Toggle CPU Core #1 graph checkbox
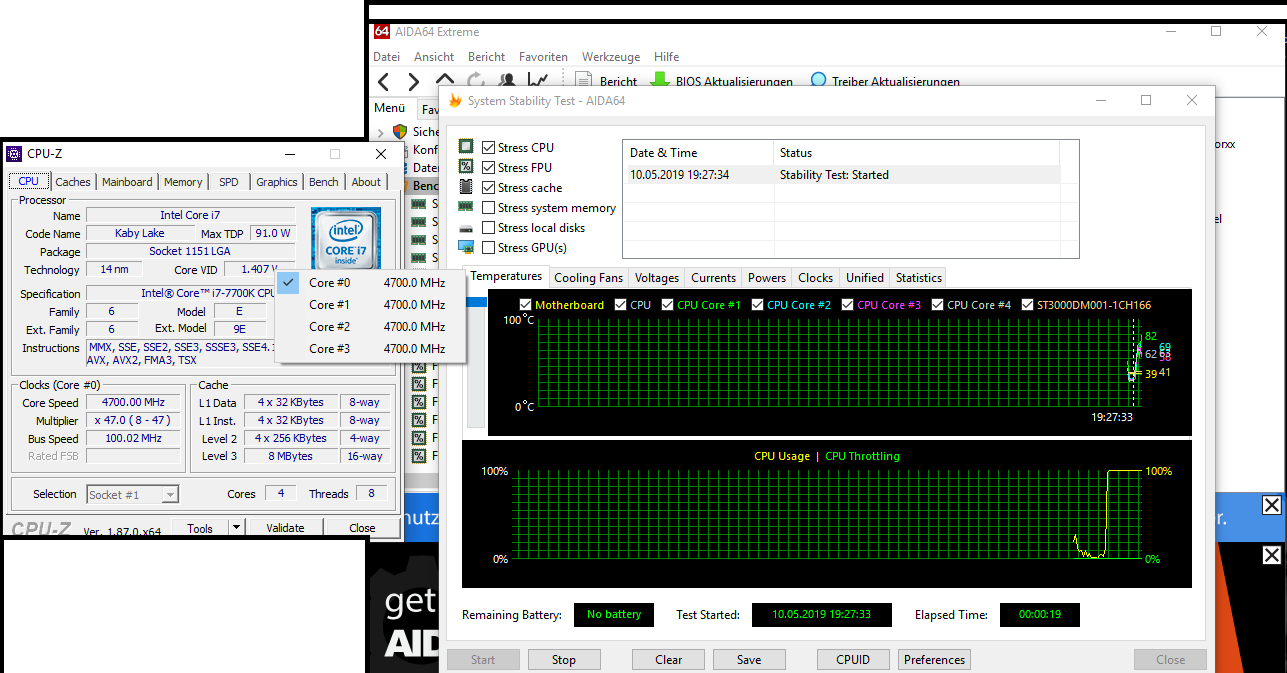 668,305
